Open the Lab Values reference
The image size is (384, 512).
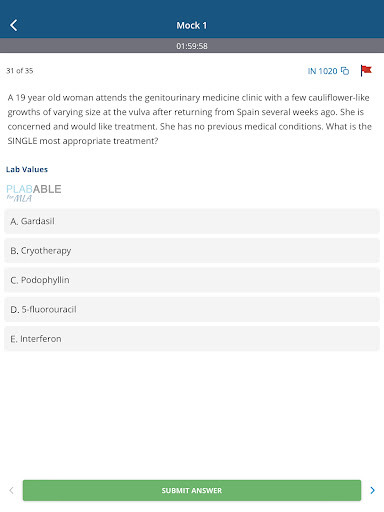(27, 169)
